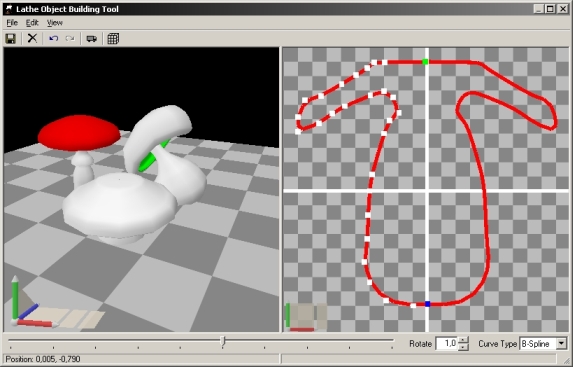Screen dimensions: 573x367
Task: Toggle the grid icon in toolbar
Action: (x=113, y=38)
